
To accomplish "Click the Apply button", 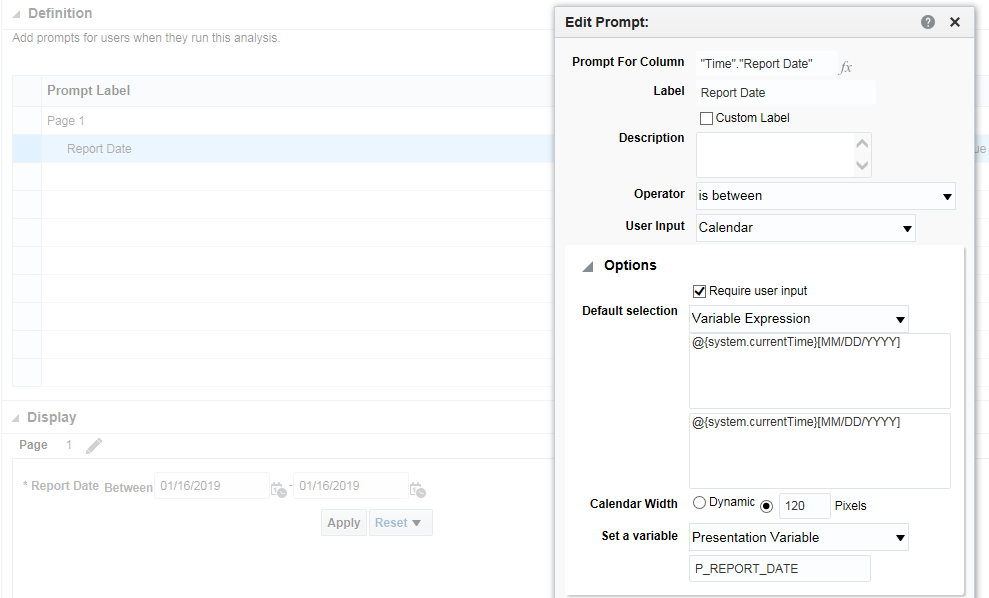I will tap(343, 522).
